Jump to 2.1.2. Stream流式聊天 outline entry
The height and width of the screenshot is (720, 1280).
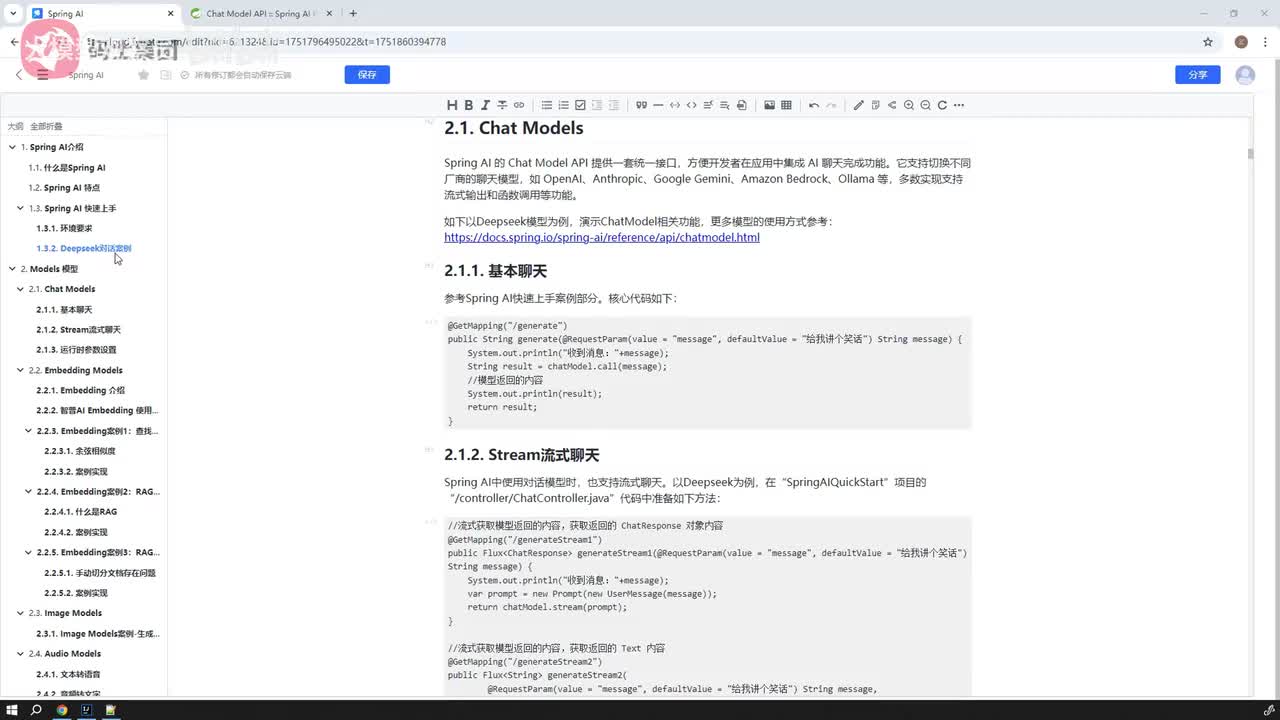79,330
